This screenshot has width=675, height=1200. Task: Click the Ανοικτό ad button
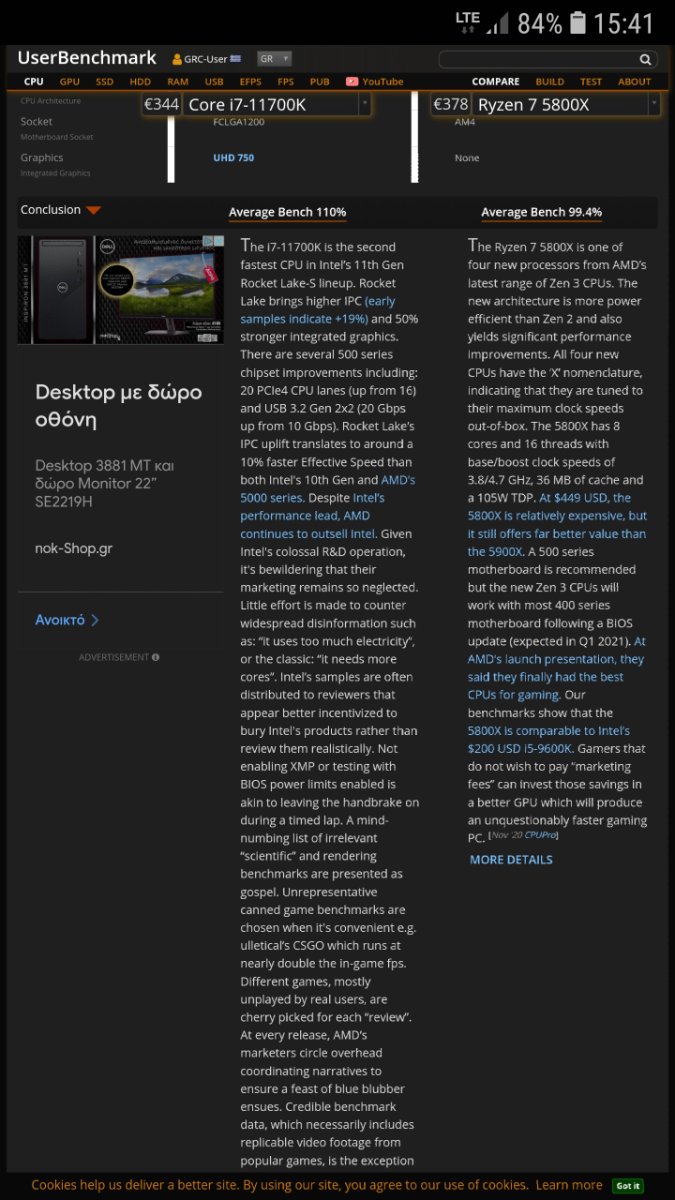pyautogui.click(x=67, y=620)
